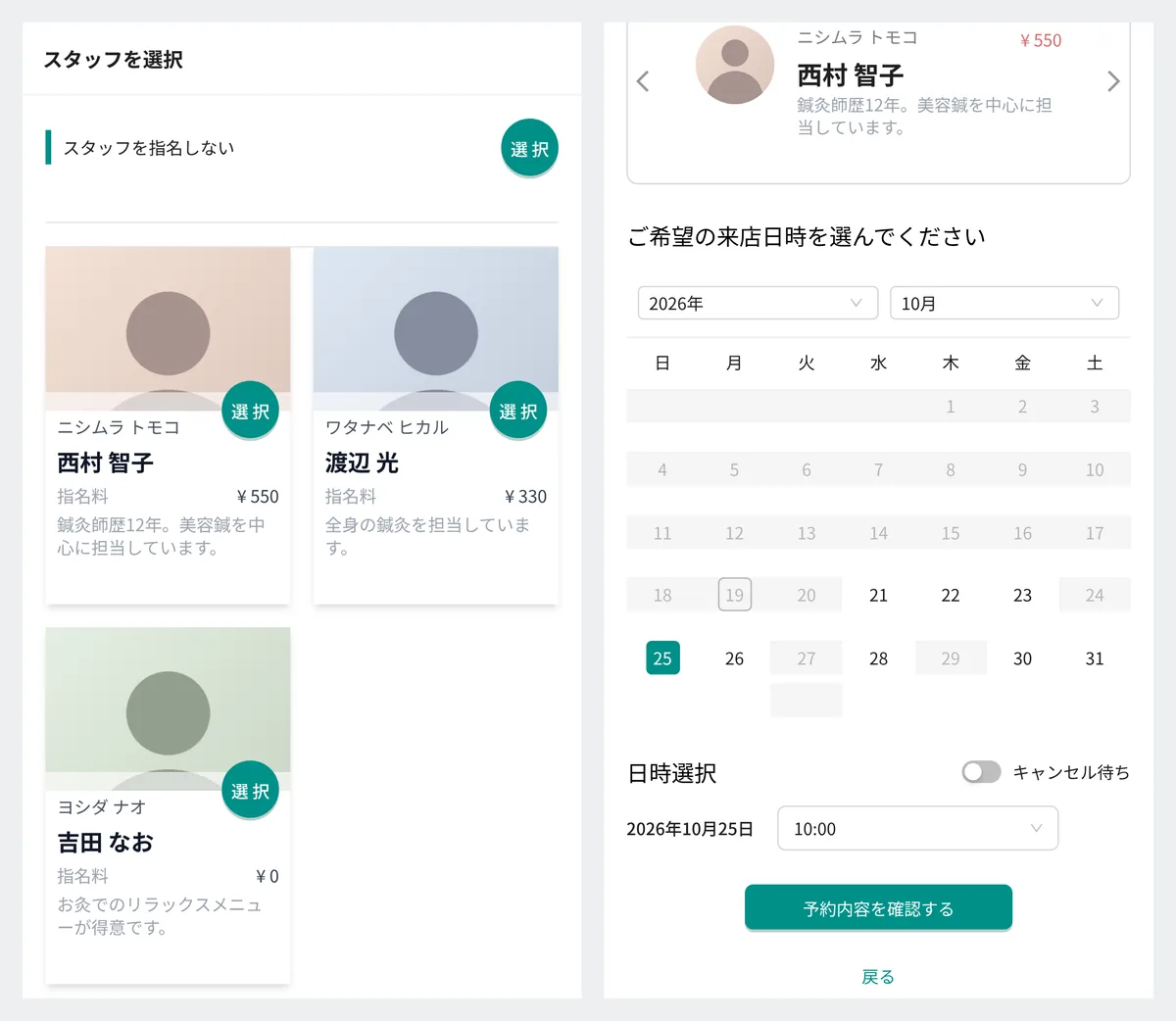
Task: Select staff 渡辺 光 on card
Action: [518, 411]
